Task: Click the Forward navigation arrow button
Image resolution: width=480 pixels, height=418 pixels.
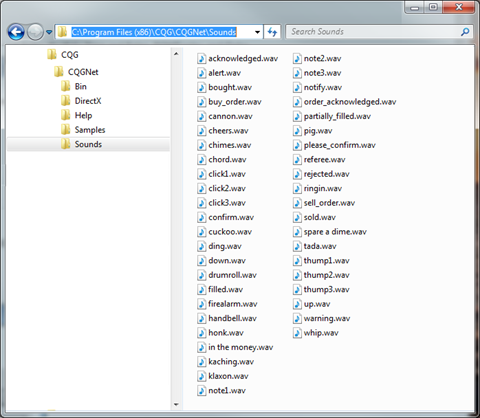Action: pyautogui.click(x=35, y=32)
